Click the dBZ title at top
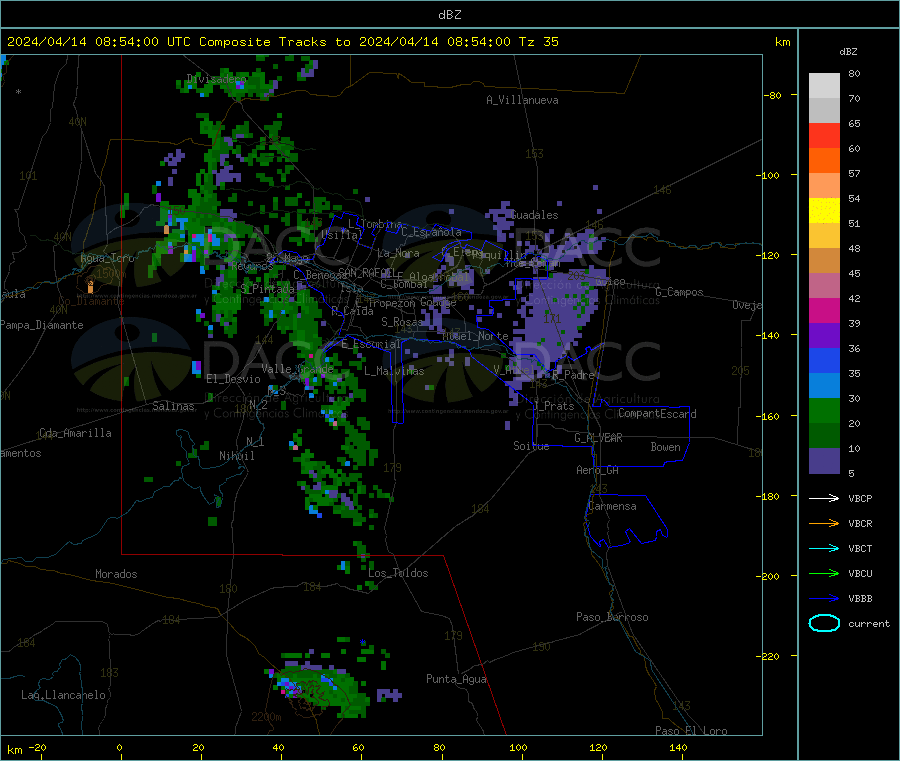 449,15
